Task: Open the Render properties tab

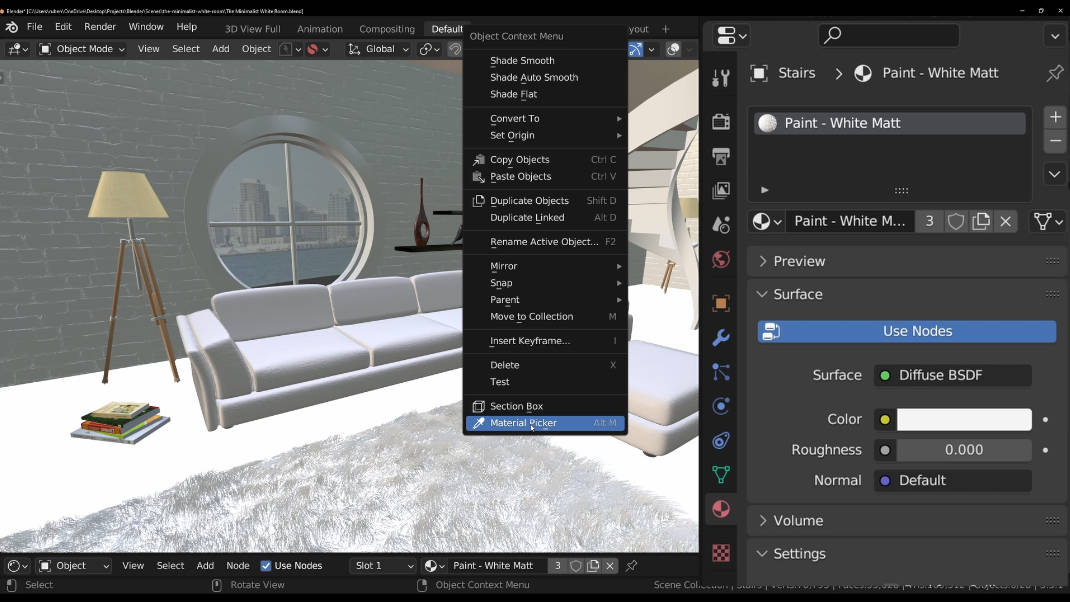Action: [720, 121]
